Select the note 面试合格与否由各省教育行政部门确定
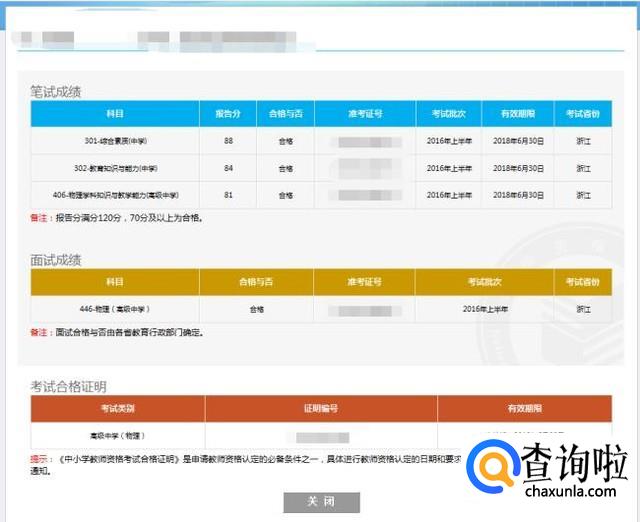The height and width of the screenshot is (522, 640). (x=117, y=332)
